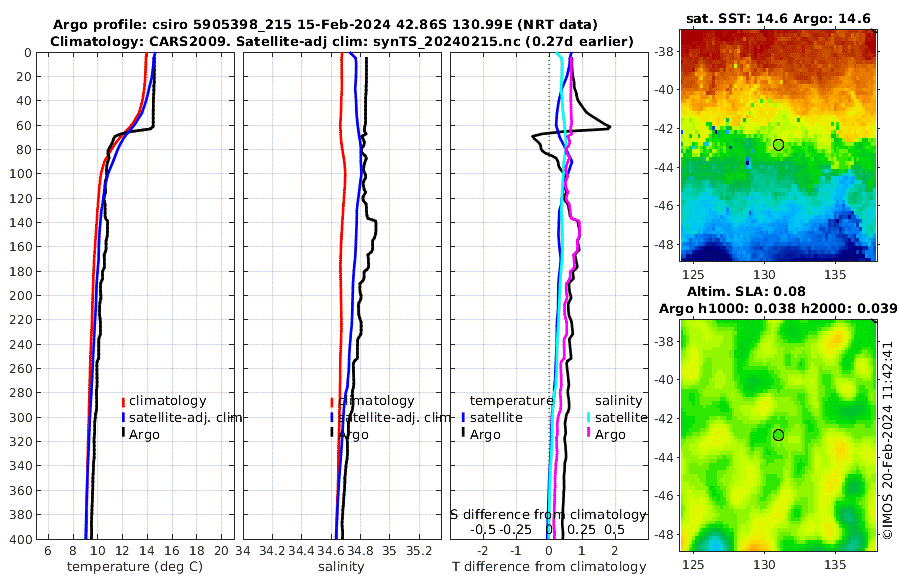This screenshot has height=580, width=900.
Task: Click the Argo position circle on SST map
Action: tap(778, 145)
